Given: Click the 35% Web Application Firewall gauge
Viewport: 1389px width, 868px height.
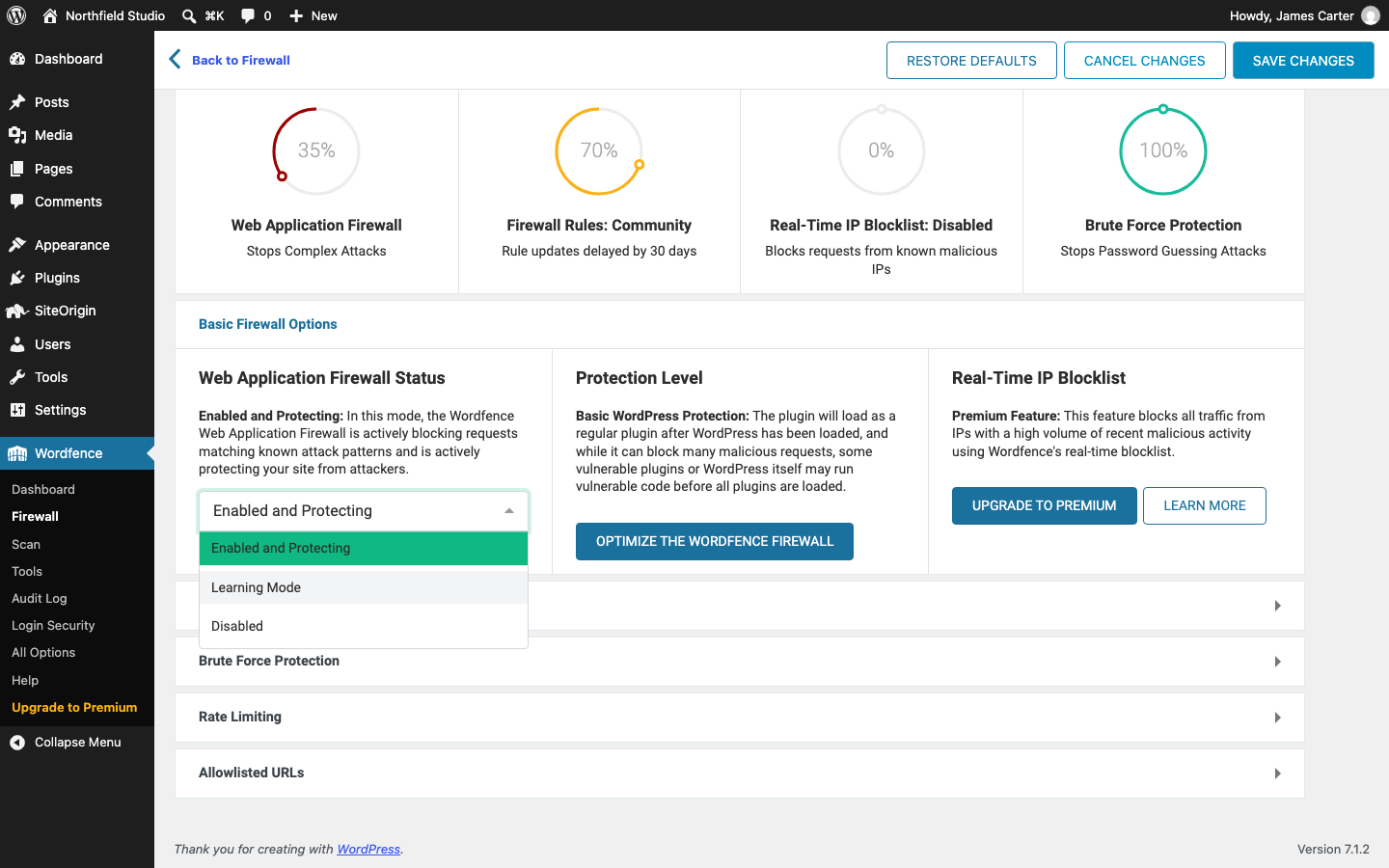Looking at the screenshot, I should [316, 150].
